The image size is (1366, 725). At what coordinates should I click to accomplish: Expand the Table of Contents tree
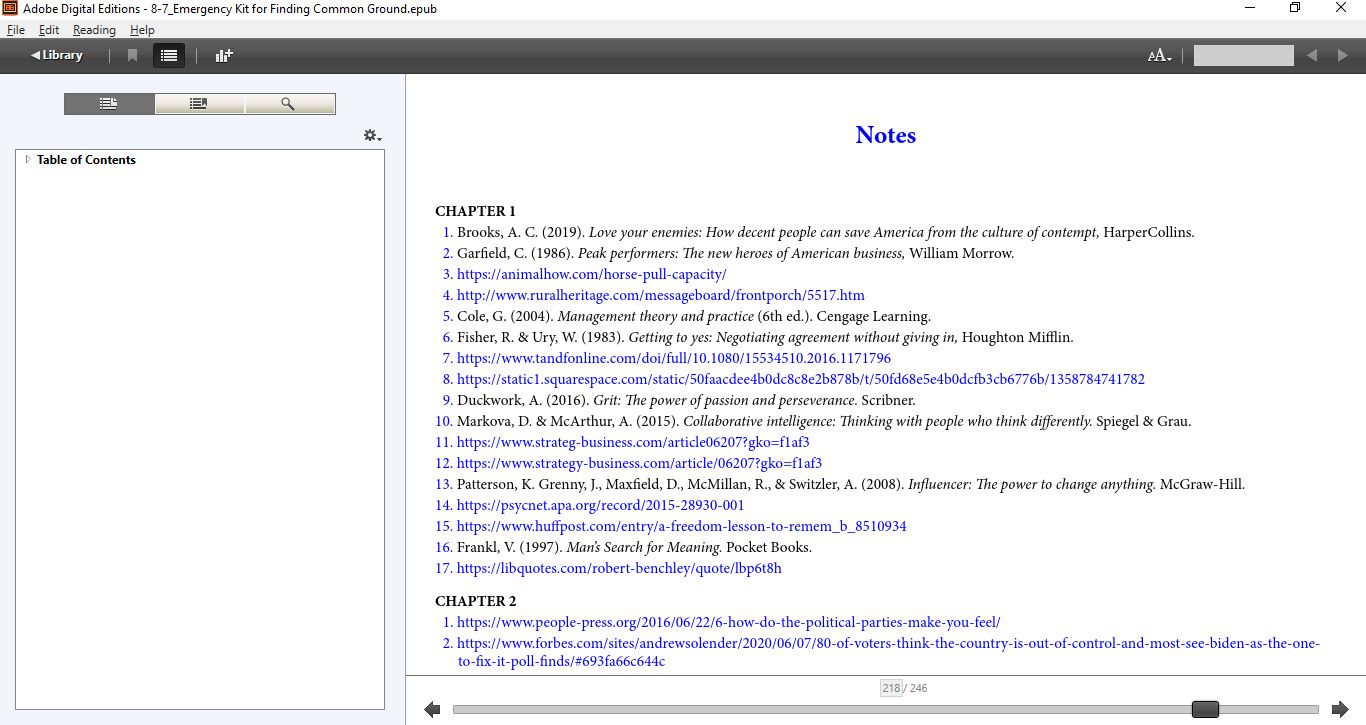28,159
